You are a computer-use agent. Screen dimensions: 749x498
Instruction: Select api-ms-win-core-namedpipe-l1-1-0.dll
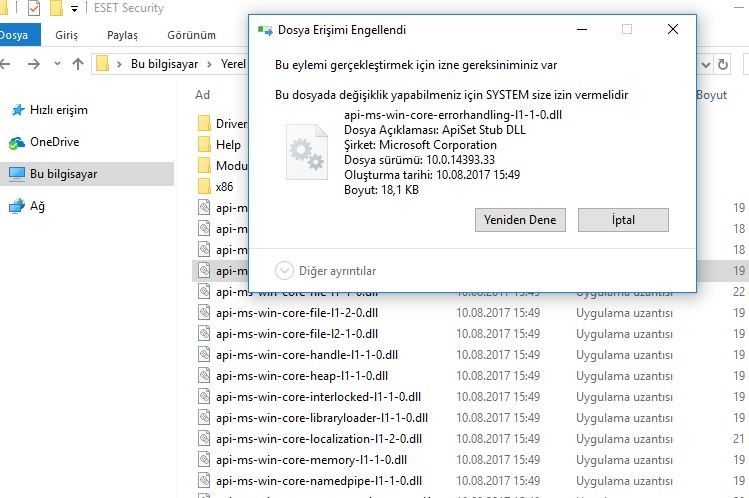point(319,481)
